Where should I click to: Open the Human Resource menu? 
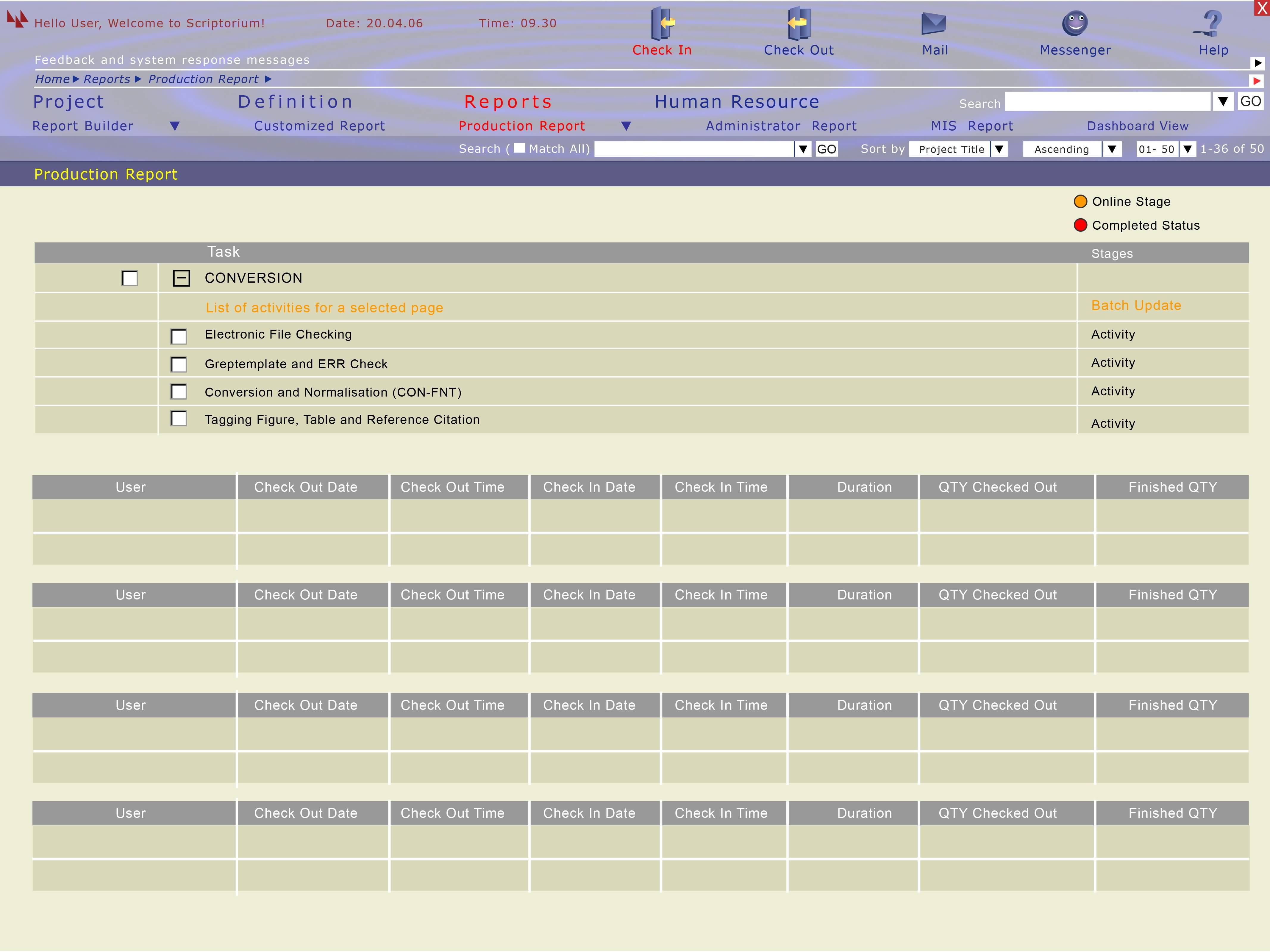click(737, 102)
